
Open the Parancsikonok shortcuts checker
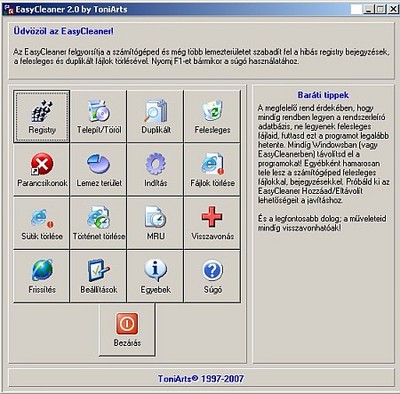(42, 170)
